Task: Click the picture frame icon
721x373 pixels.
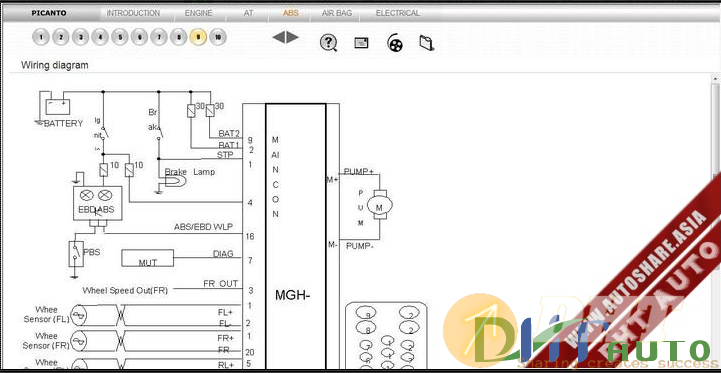Action: (x=361, y=43)
